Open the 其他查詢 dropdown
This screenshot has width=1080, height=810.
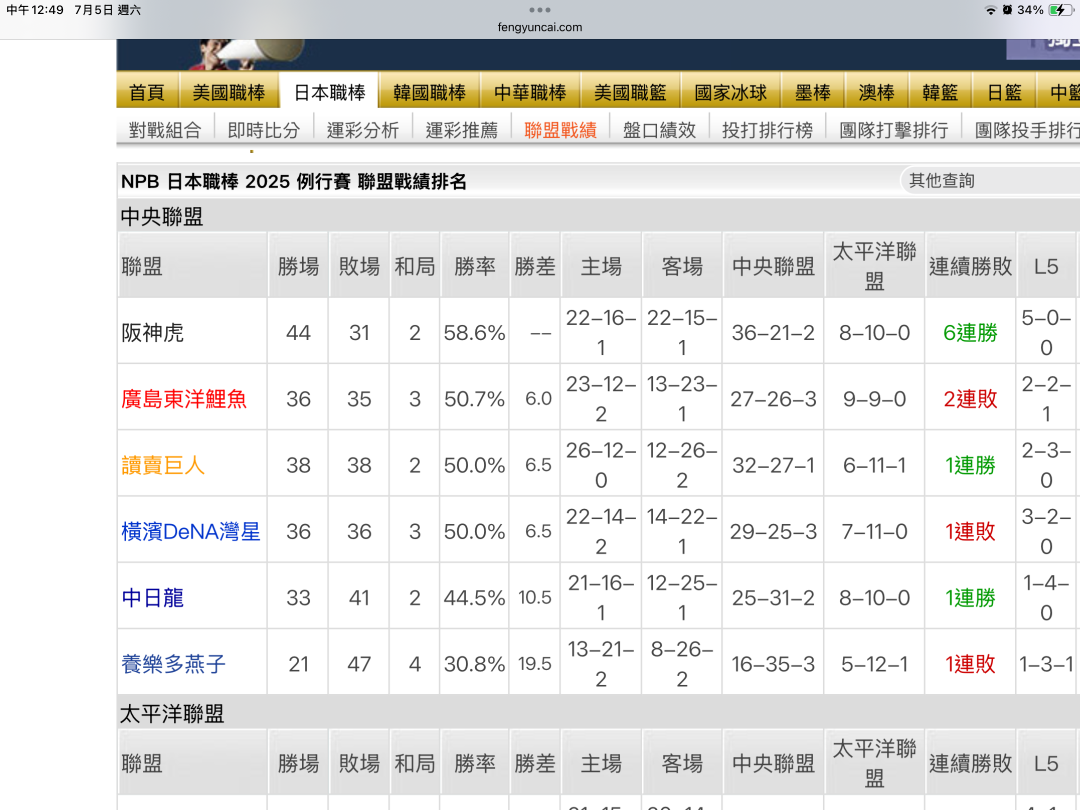990,181
